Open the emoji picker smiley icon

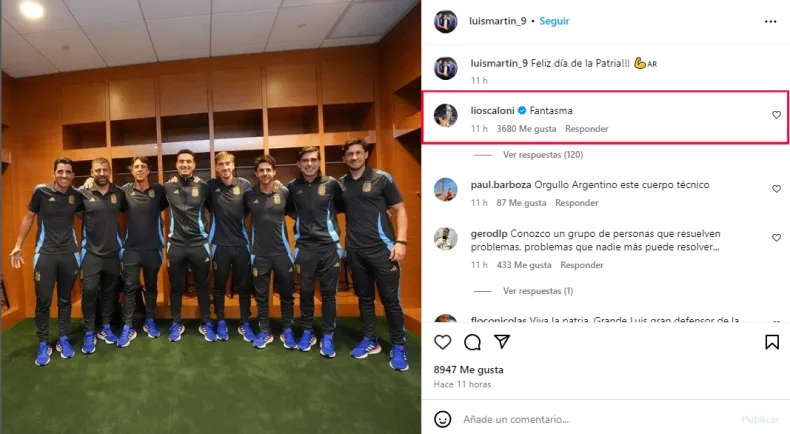click(442, 419)
